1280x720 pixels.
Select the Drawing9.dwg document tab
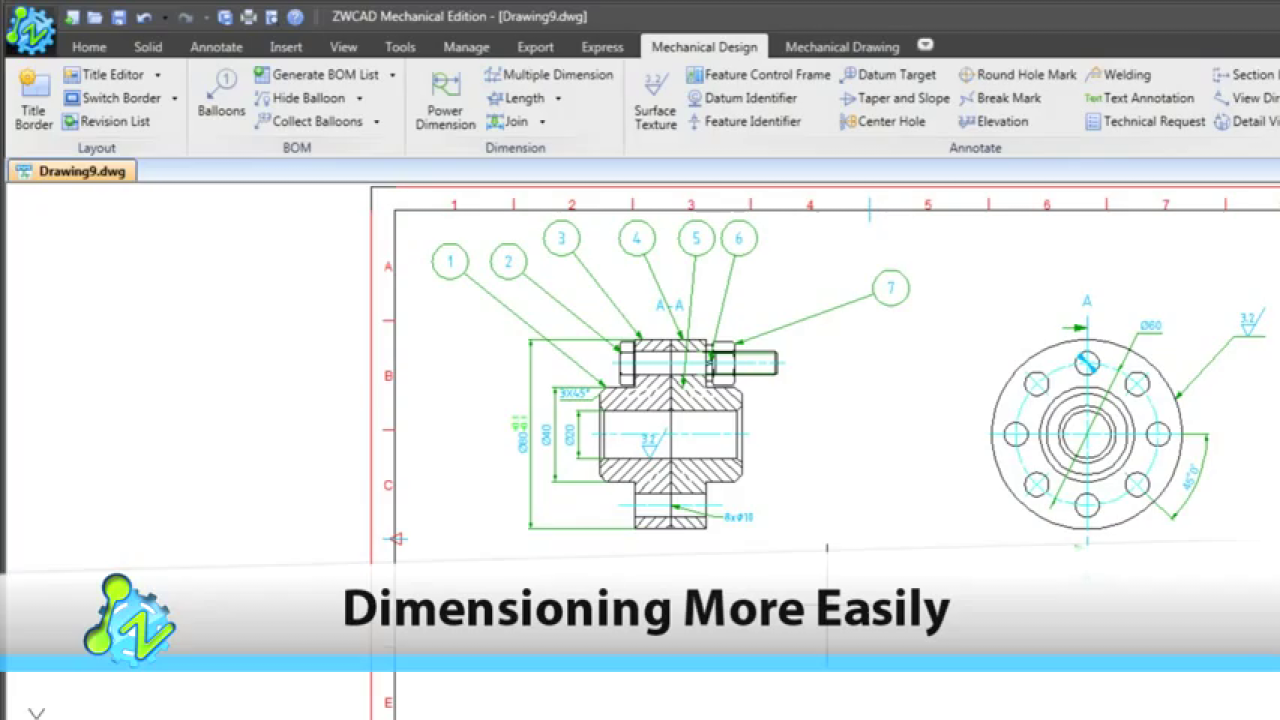point(72,171)
